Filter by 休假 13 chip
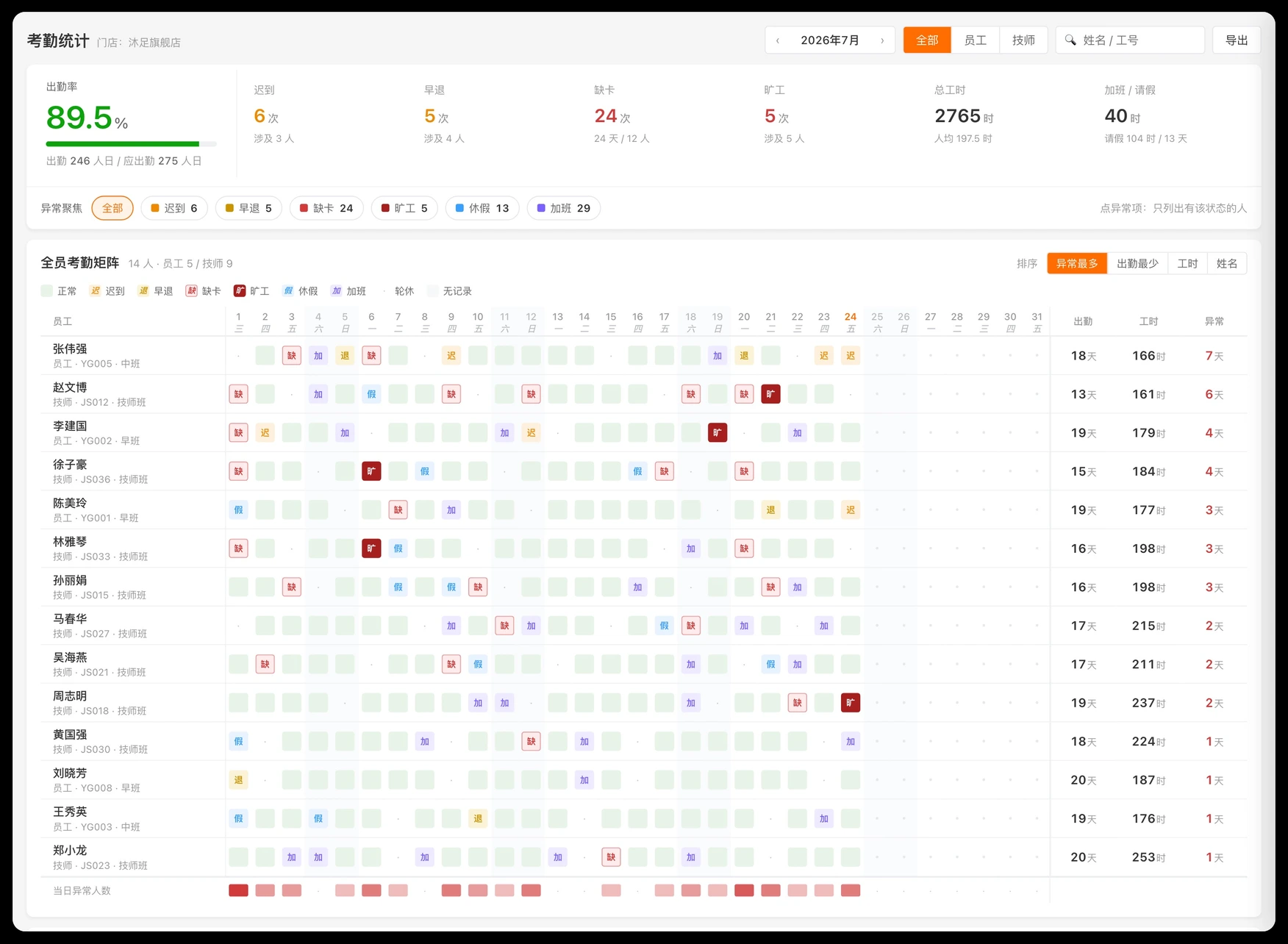This screenshot has height=944, width=1288. point(482,208)
